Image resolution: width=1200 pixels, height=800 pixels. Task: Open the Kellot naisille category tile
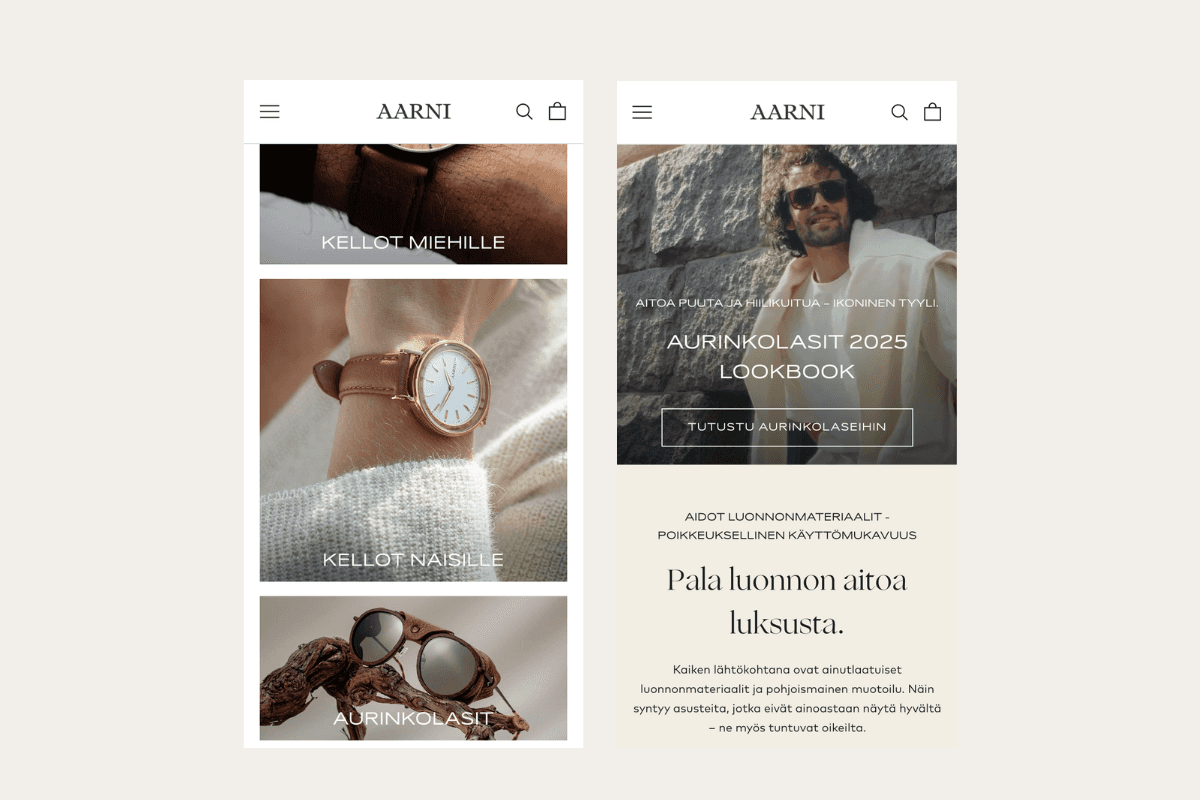point(413,430)
